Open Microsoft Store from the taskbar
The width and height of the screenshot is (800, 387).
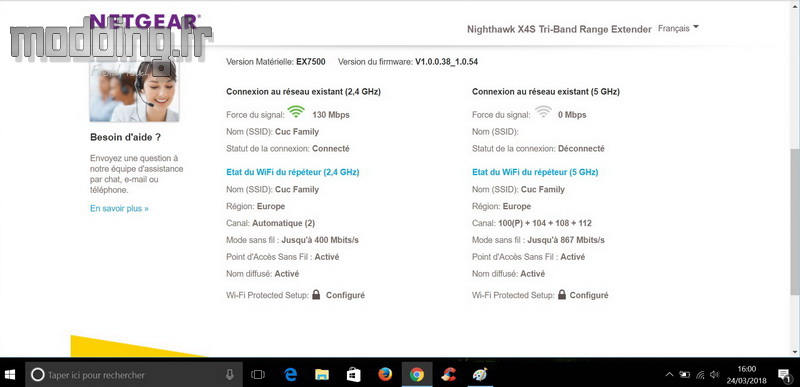[354, 375]
